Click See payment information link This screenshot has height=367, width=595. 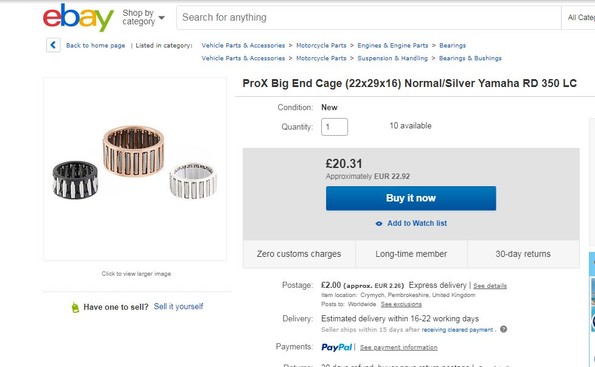pyautogui.click(x=398, y=347)
